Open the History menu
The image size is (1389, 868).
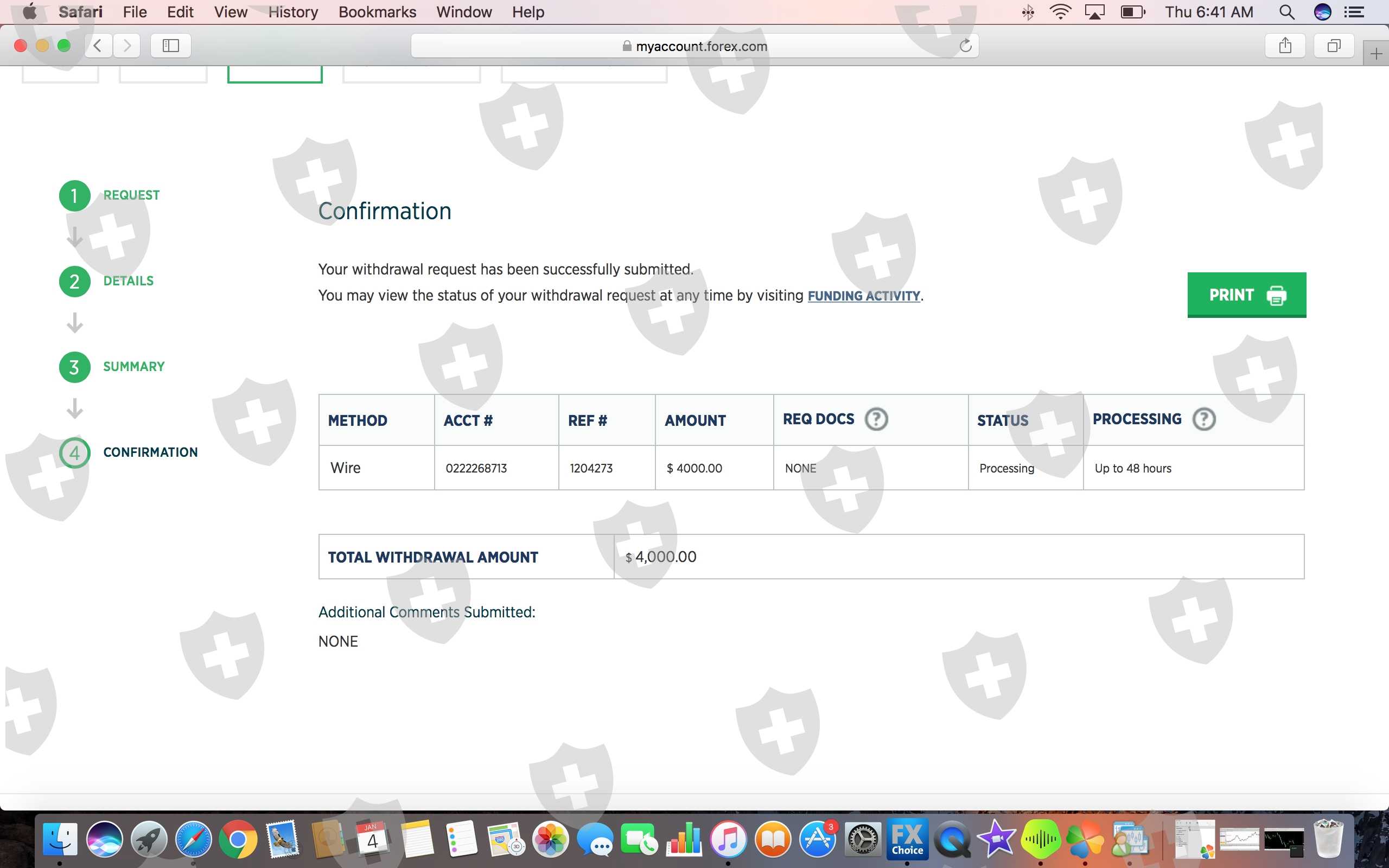[x=293, y=12]
